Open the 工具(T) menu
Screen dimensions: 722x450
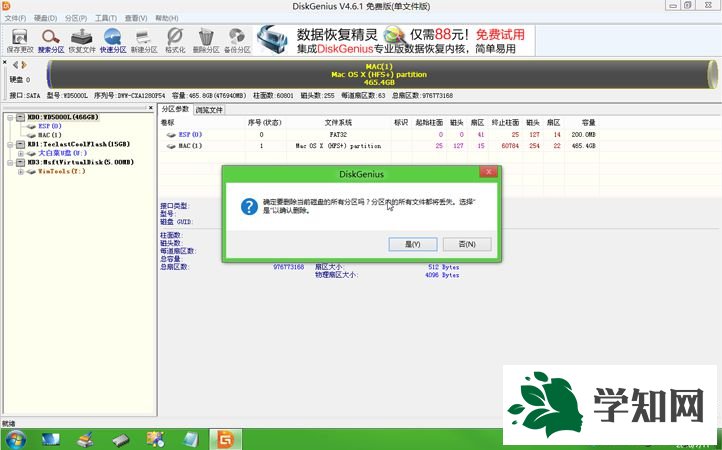coord(106,18)
